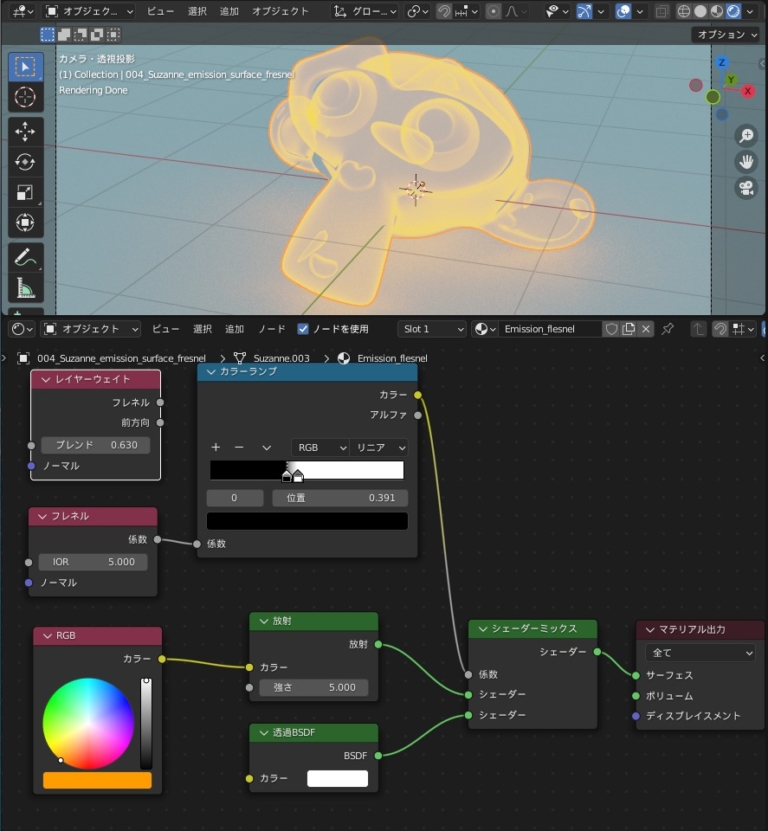
Task: Click the emission 強さ 5.000 field
Action: click(x=314, y=687)
